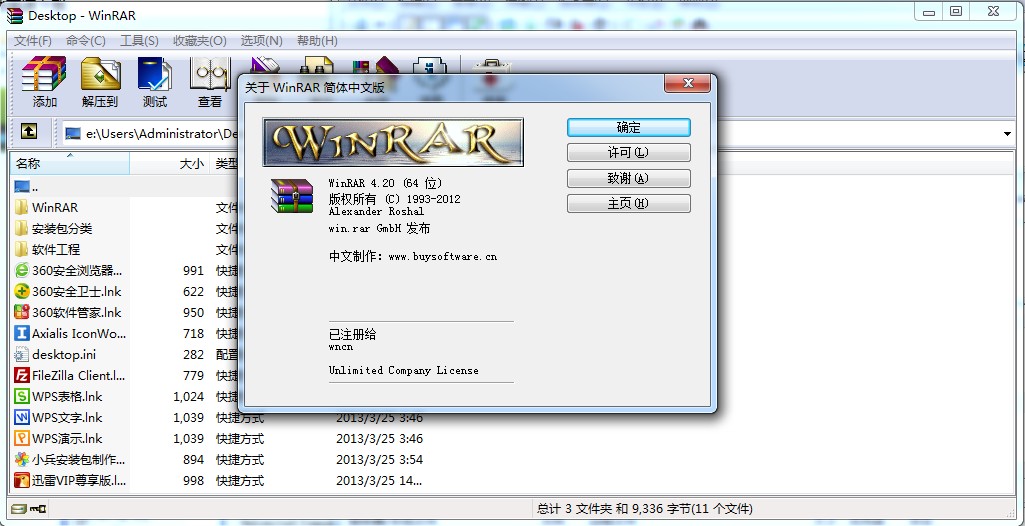
Task: Open the 工具(S) menu
Action: [x=139, y=41]
